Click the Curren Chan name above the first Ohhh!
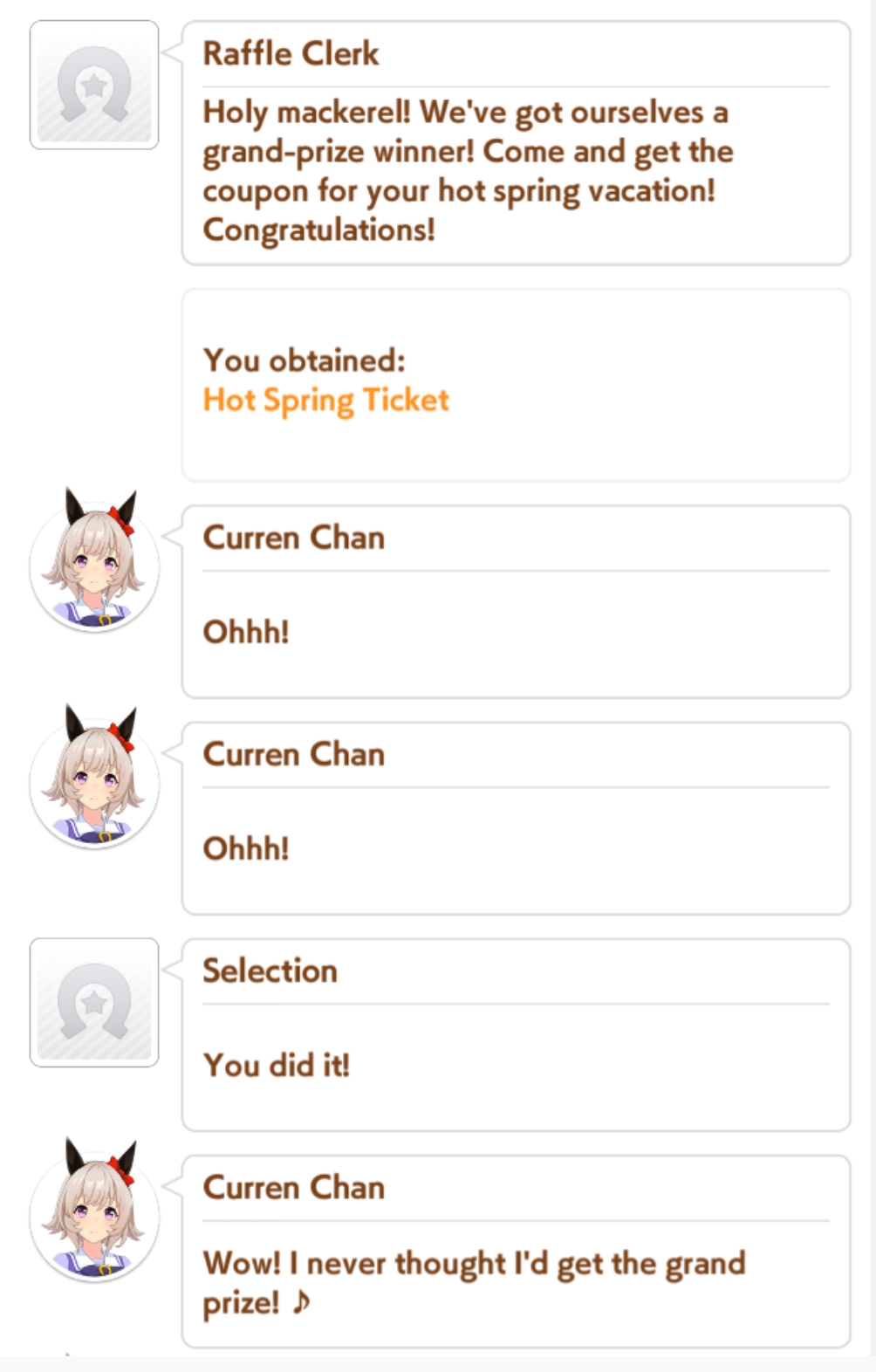876x1372 pixels. tap(293, 538)
